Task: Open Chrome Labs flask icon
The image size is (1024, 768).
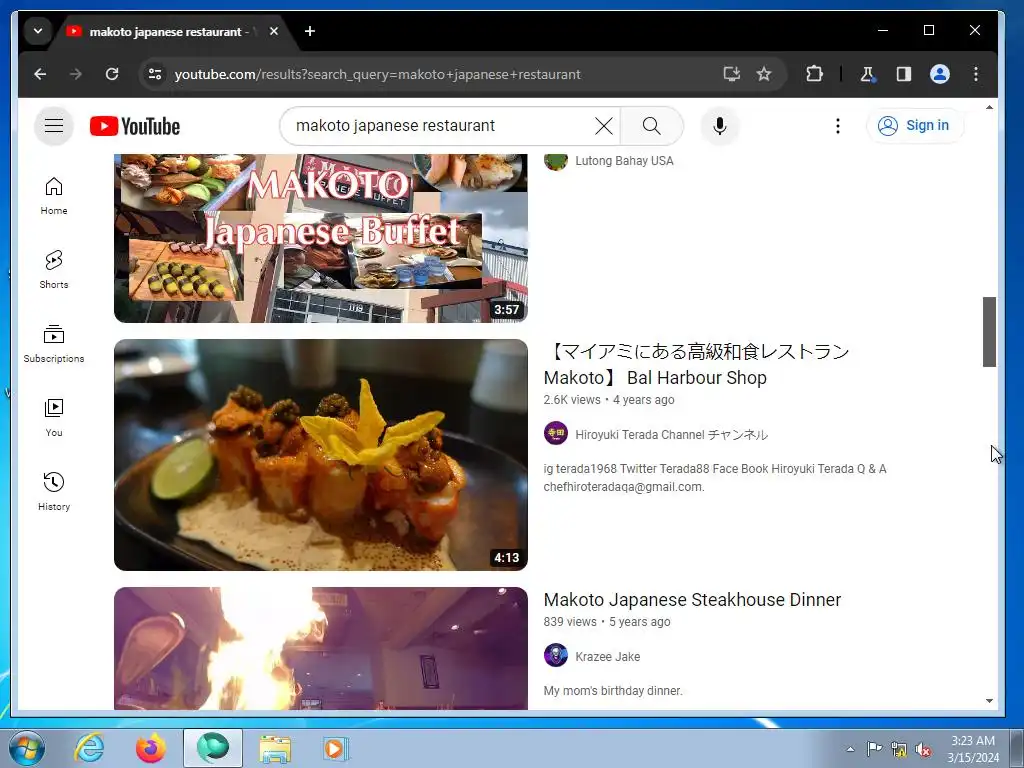Action: click(x=867, y=74)
